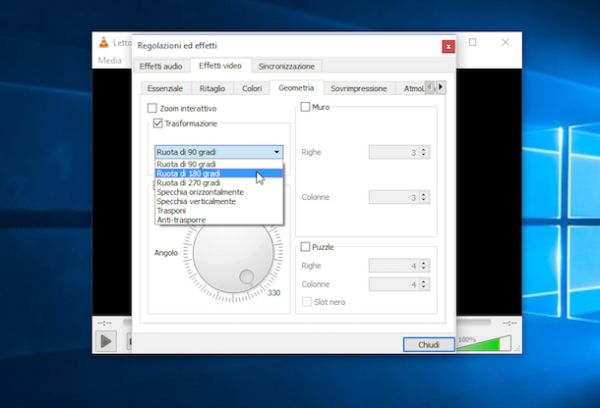Click the Chiudi button
The image size is (600, 408).
point(429,344)
